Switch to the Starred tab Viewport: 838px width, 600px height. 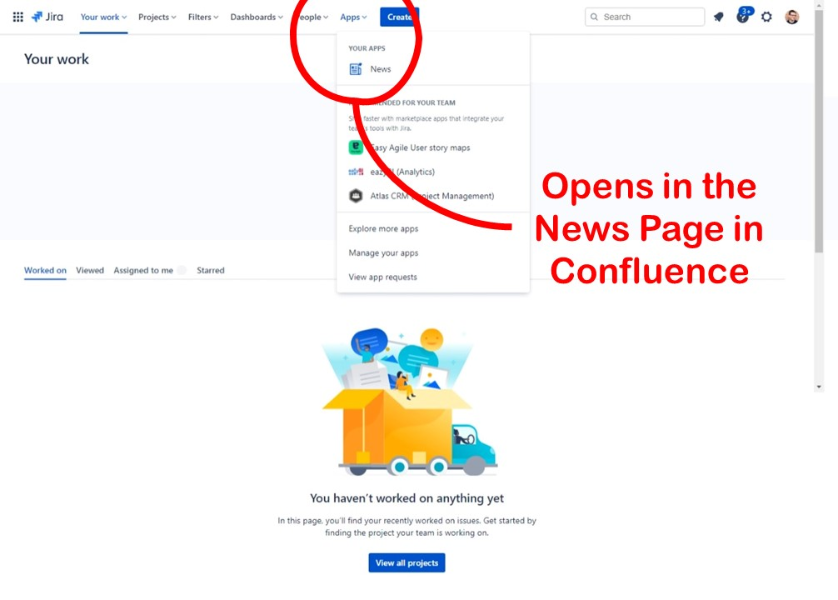pos(211,270)
